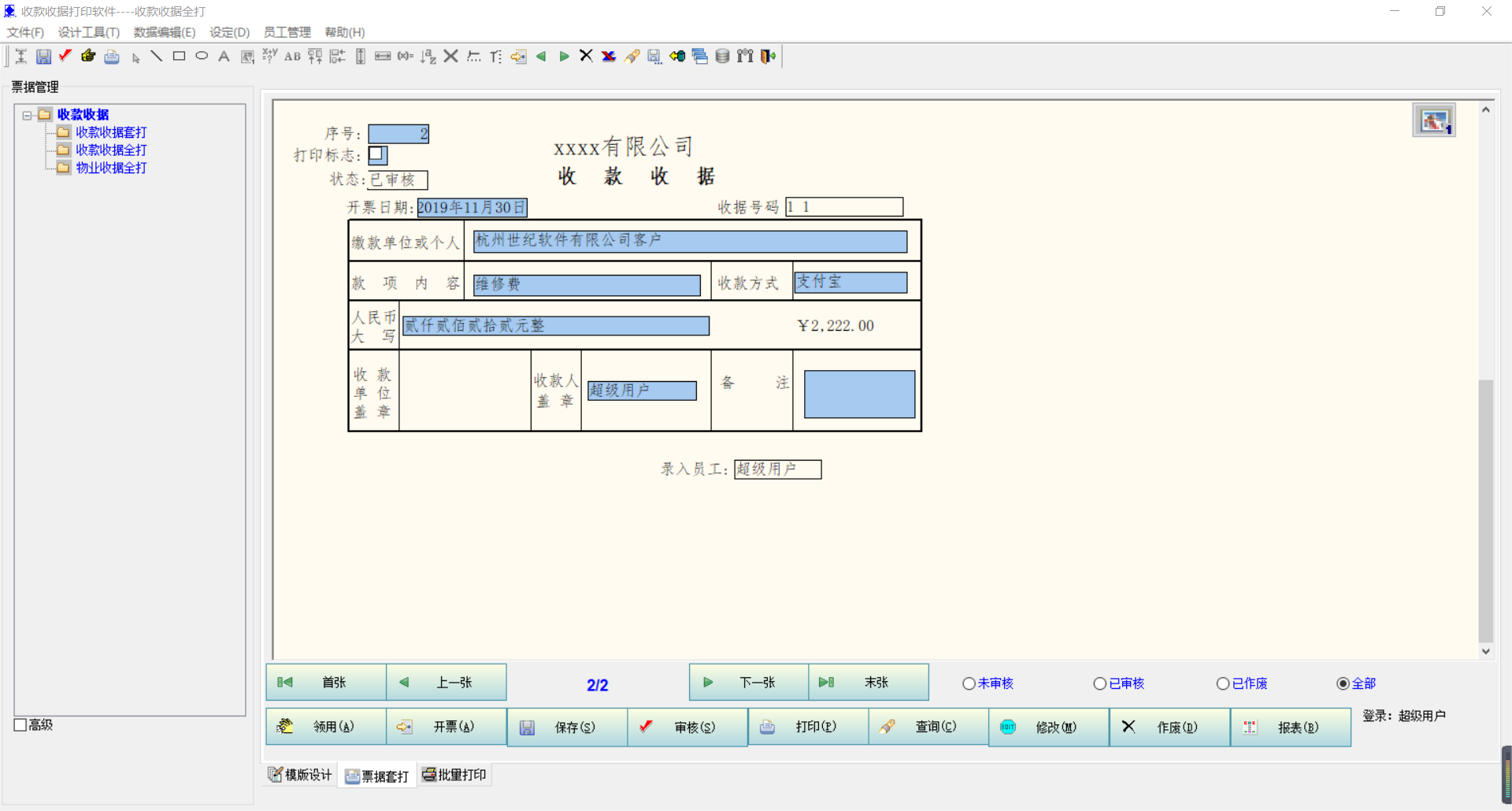This screenshot has width=1512, height=811.
Task: Click the stacked windows toolbar icon
Action: tap(699, 57)
